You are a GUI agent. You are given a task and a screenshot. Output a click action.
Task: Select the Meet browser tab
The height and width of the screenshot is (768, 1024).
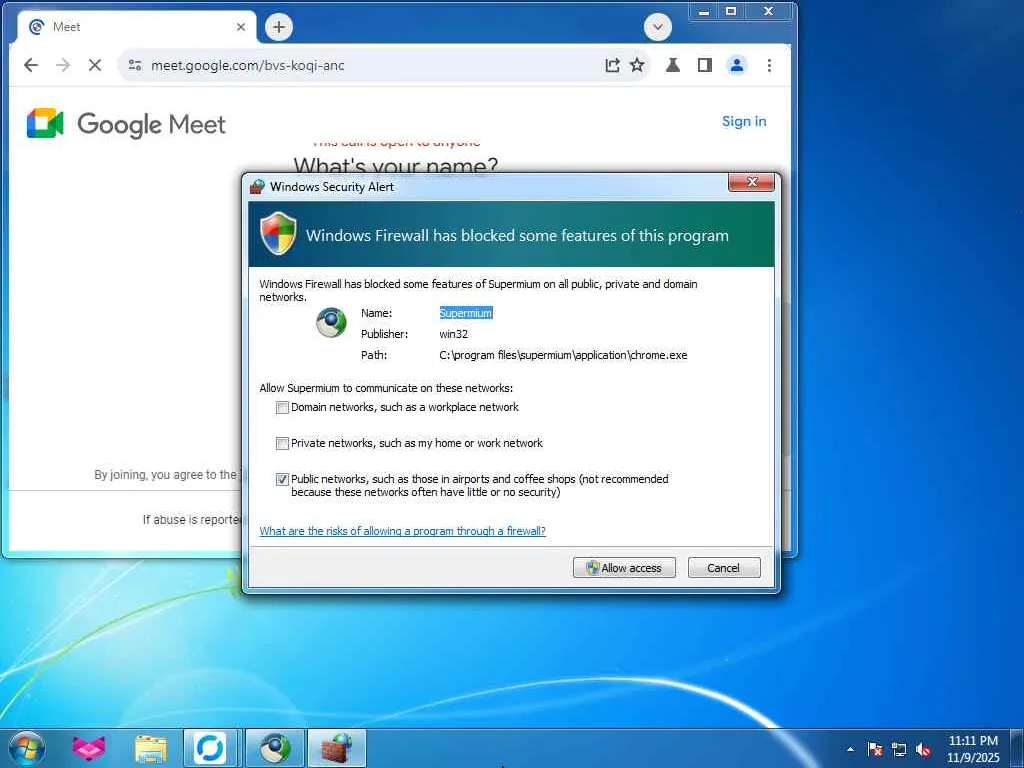pos(136,27)
